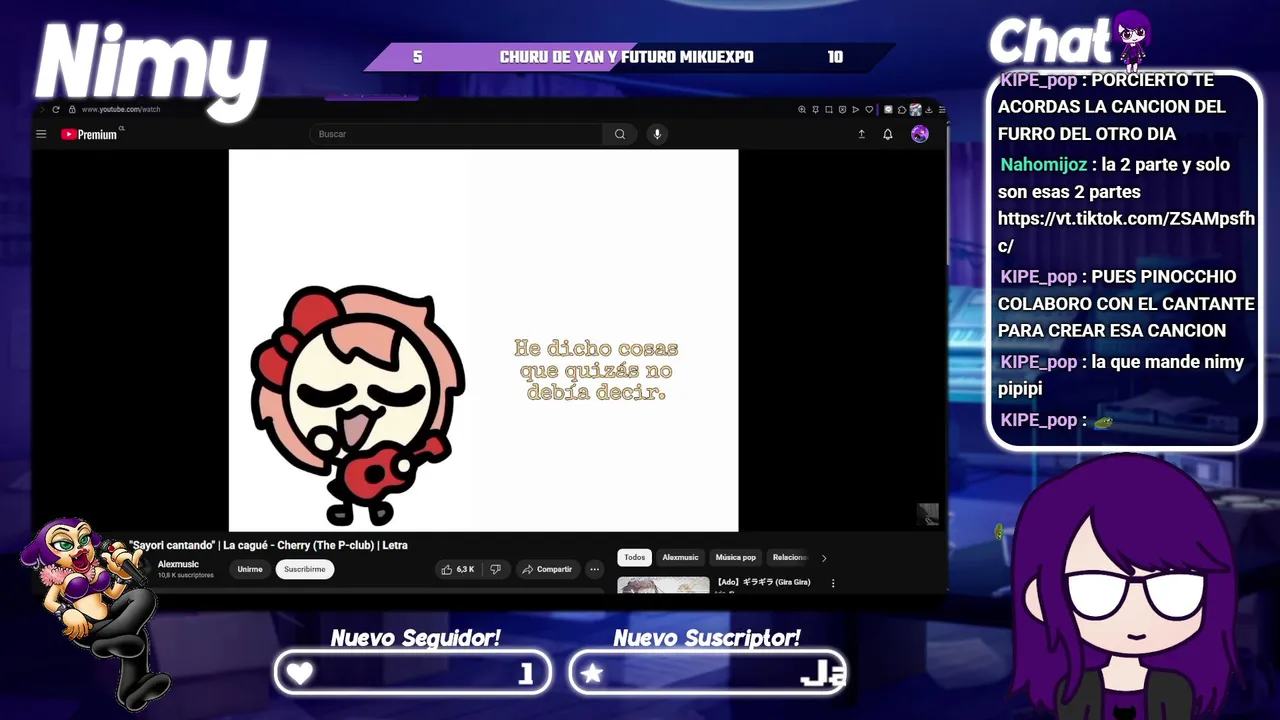
Task: Open the YouTube account avatar menu
Action: pyautogui.click(x=920, y=134)
